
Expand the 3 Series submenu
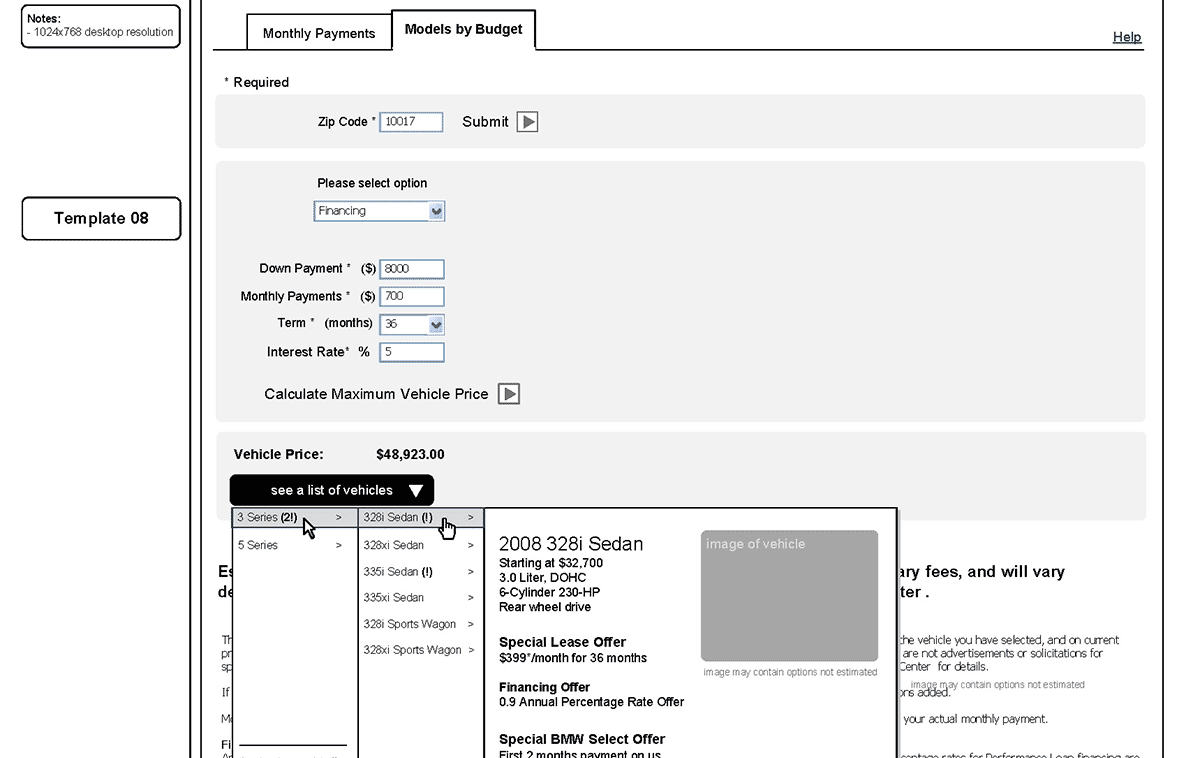pos(290,518)
